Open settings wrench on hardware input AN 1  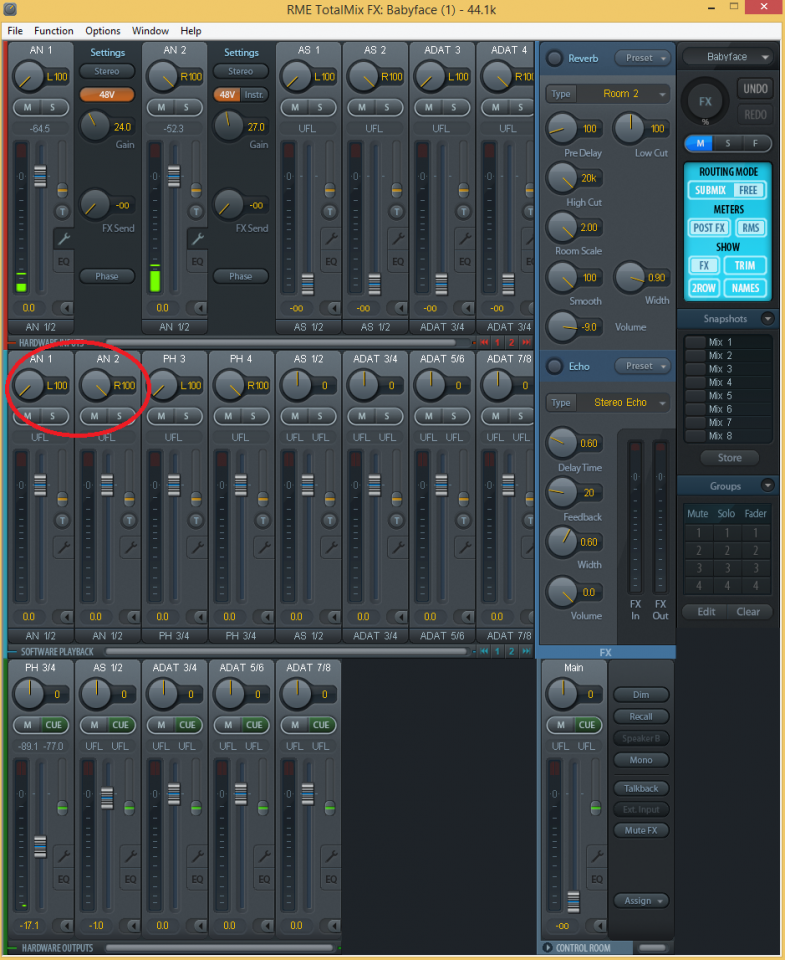coord(62,238)
